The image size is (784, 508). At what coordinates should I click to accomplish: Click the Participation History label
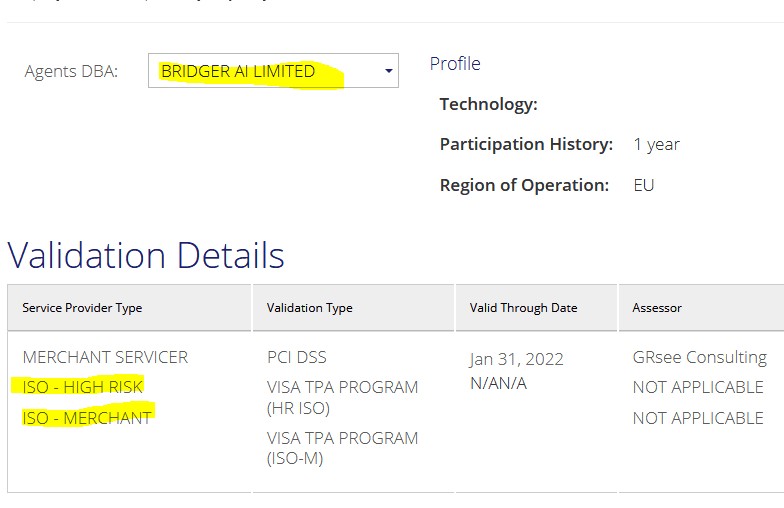pyautogui.click(x=526, y=144)
